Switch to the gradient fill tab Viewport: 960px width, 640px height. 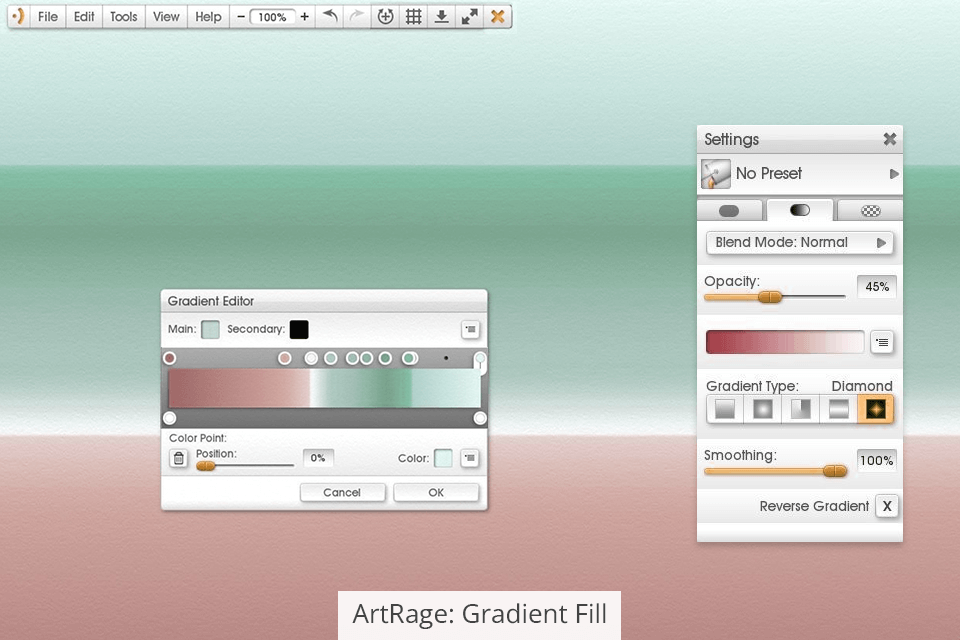tap(800, 210)
